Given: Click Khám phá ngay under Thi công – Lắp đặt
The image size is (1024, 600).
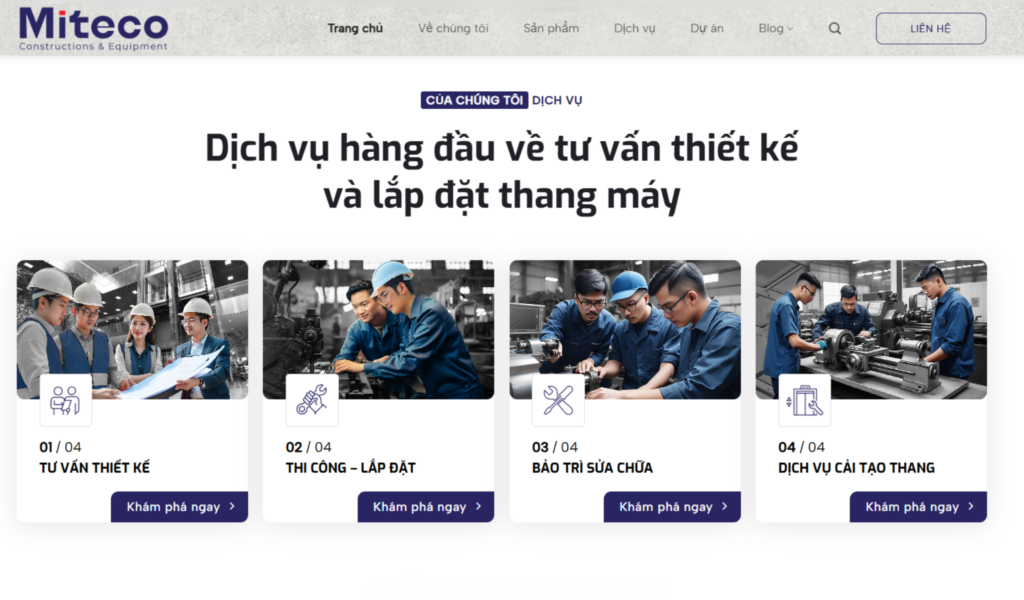Looking at the screenshot, I should [x=426, y=507].
